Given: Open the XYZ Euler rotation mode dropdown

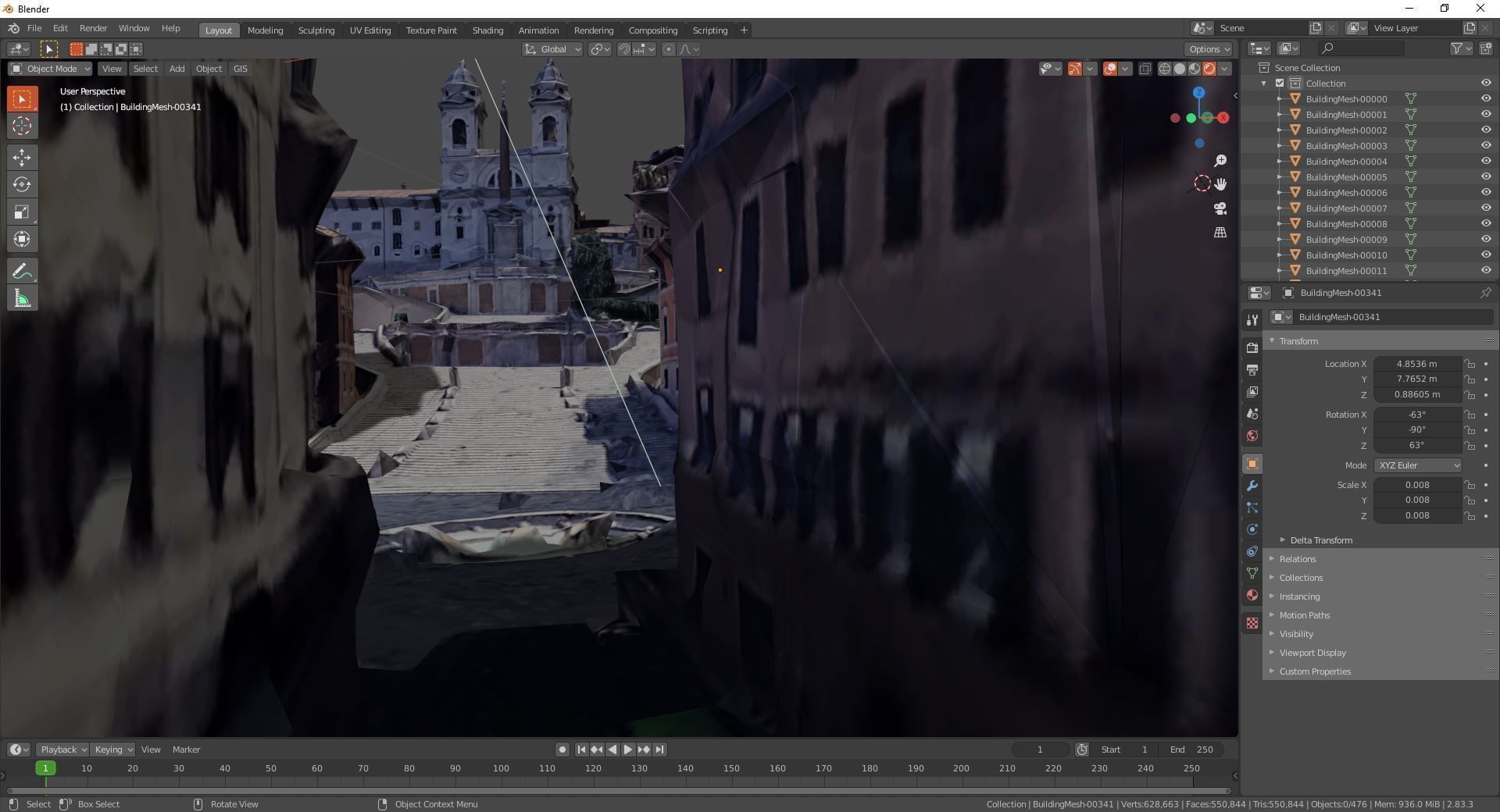Looking at the screenshot, I should 1417,465.
